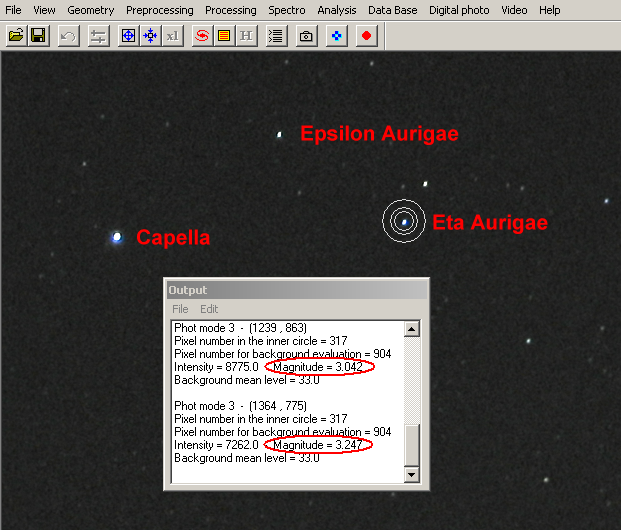Click the camera icon in toolbar
The height and width of the screenshot is (530, 621).
(306, 36)
